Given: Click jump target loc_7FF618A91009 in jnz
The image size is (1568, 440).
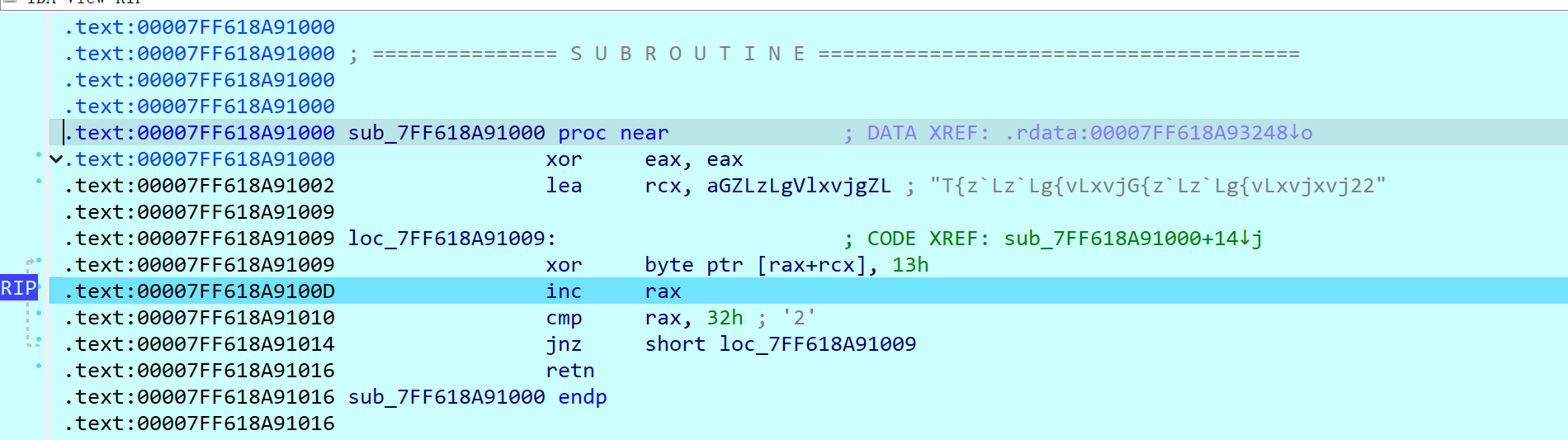Looking at the screenshot, I should [x=817, y=344].
